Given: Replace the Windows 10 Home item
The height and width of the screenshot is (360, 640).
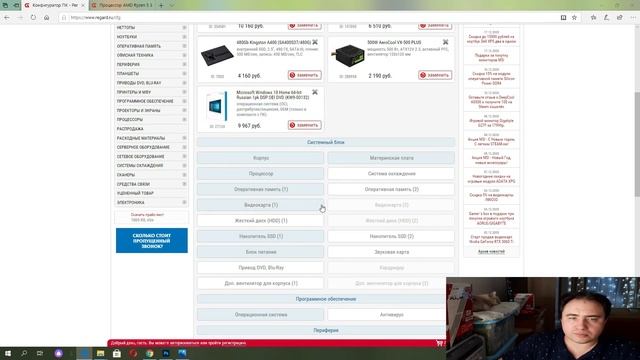Looking at the screenshot, I should click(x=304, y=125).
